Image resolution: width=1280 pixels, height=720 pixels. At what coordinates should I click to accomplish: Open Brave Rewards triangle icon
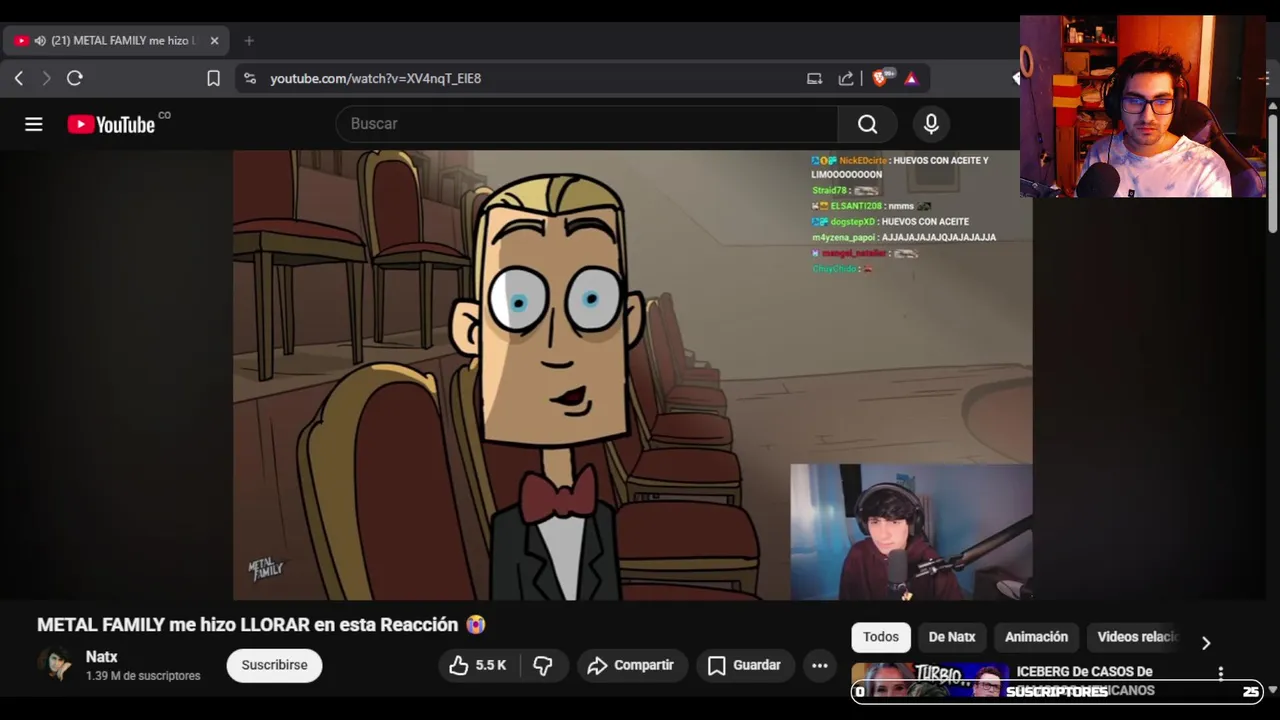pyautogui.click(x=911, y=78)
